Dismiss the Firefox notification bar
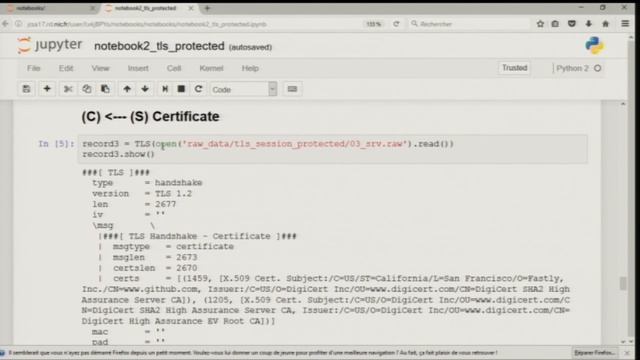 (627, 353)
